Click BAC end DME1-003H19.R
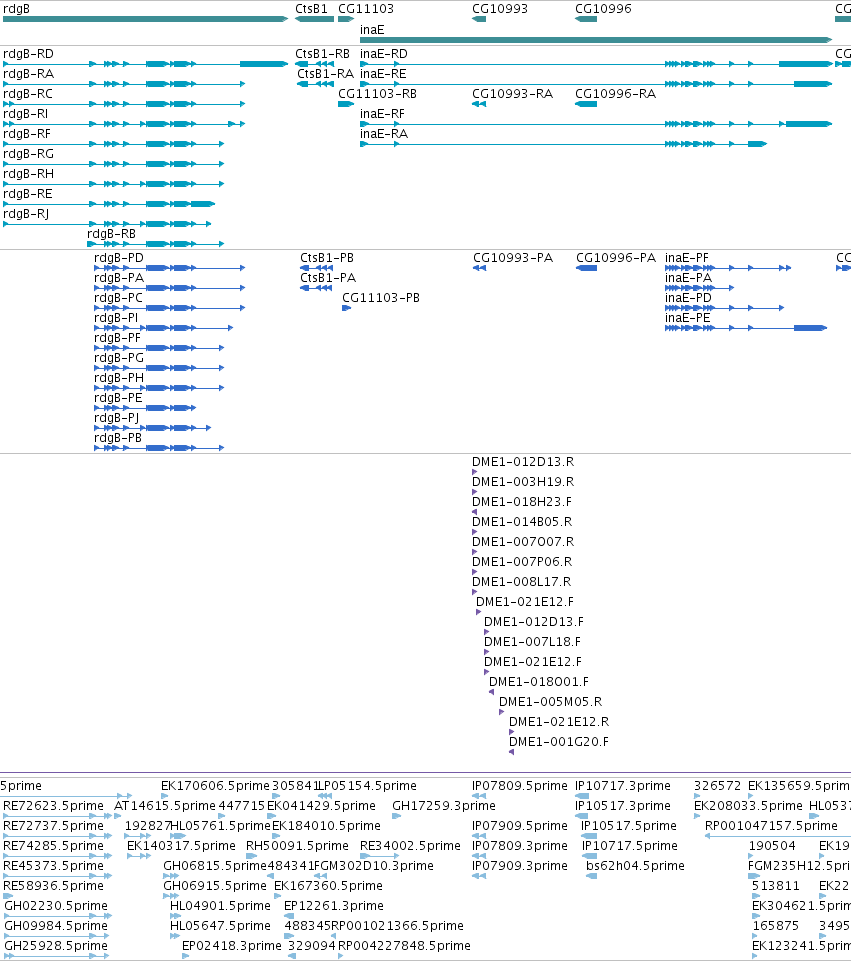This screenshot has height=961, width=851. pos(523,482)
